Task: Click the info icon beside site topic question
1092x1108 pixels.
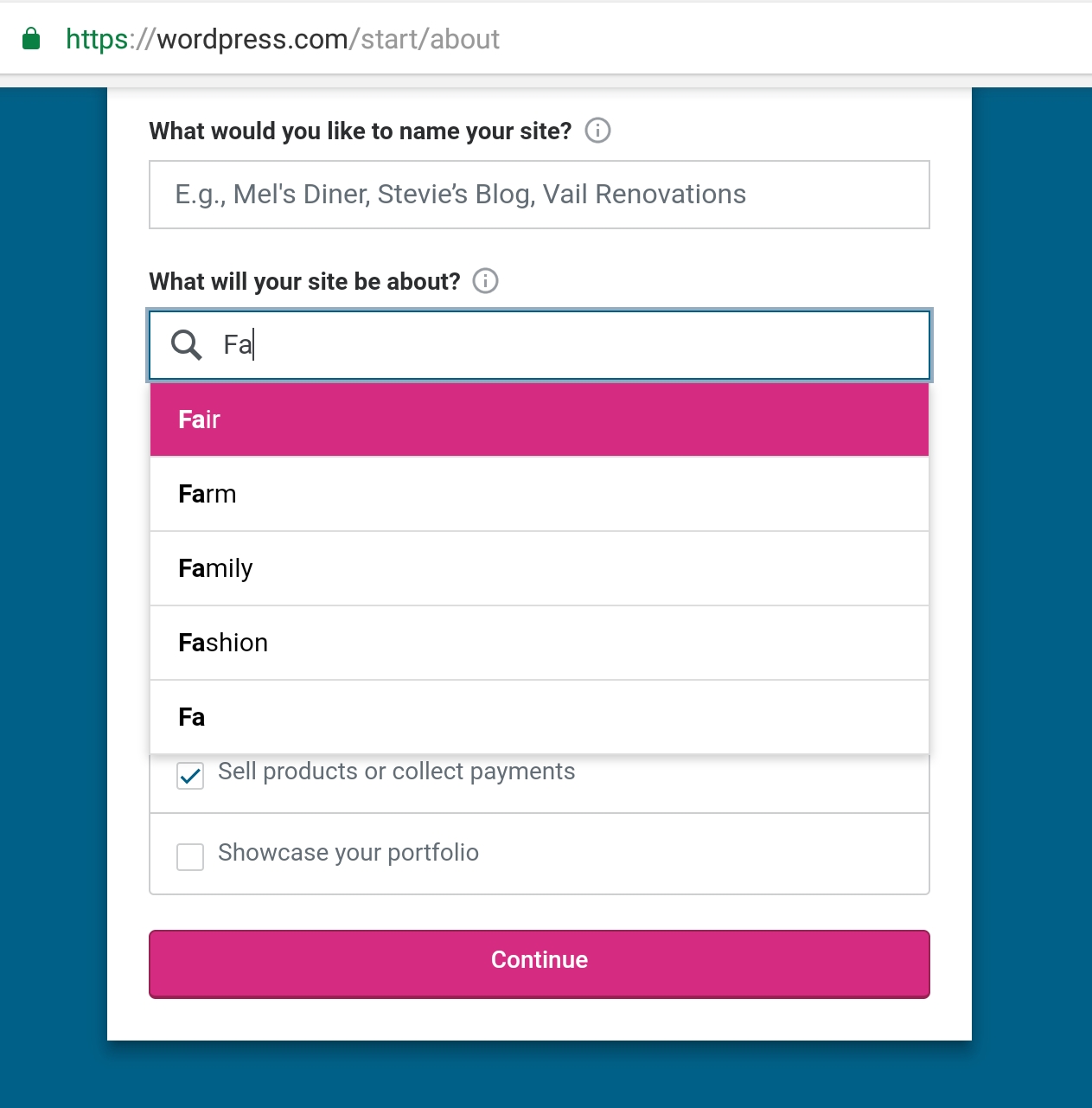Action: point(485,281)
